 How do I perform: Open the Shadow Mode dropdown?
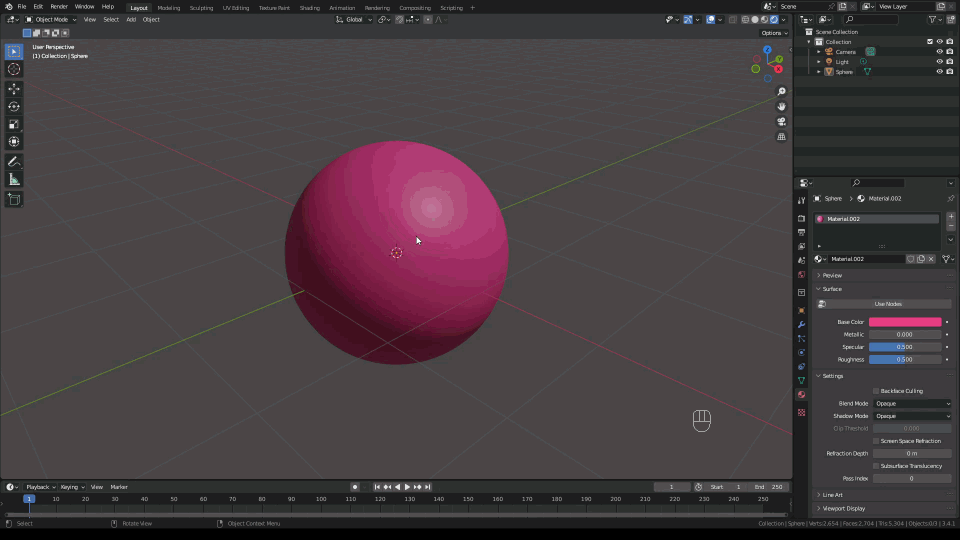(912, 416)
